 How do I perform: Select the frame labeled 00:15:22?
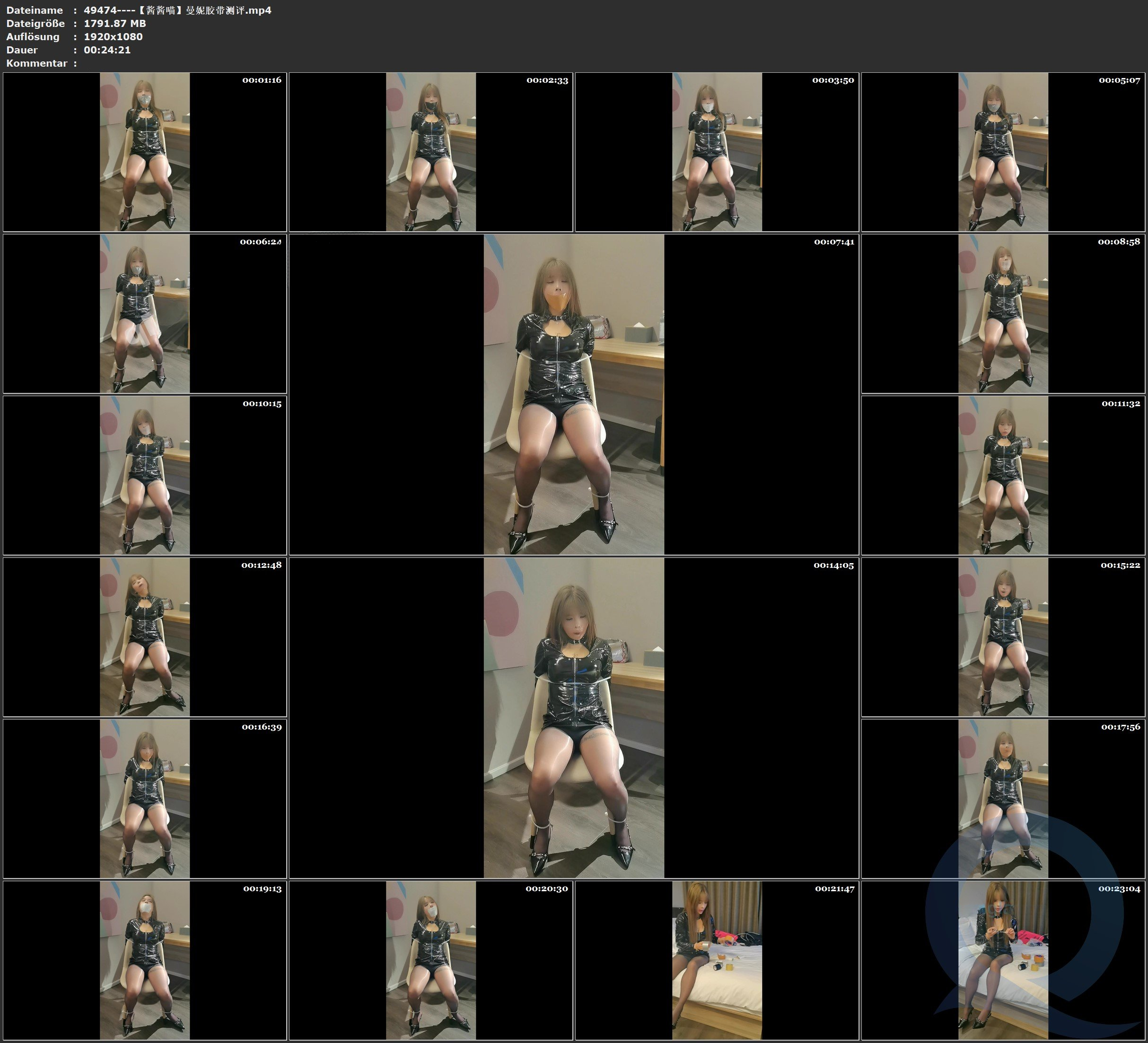1003,636
